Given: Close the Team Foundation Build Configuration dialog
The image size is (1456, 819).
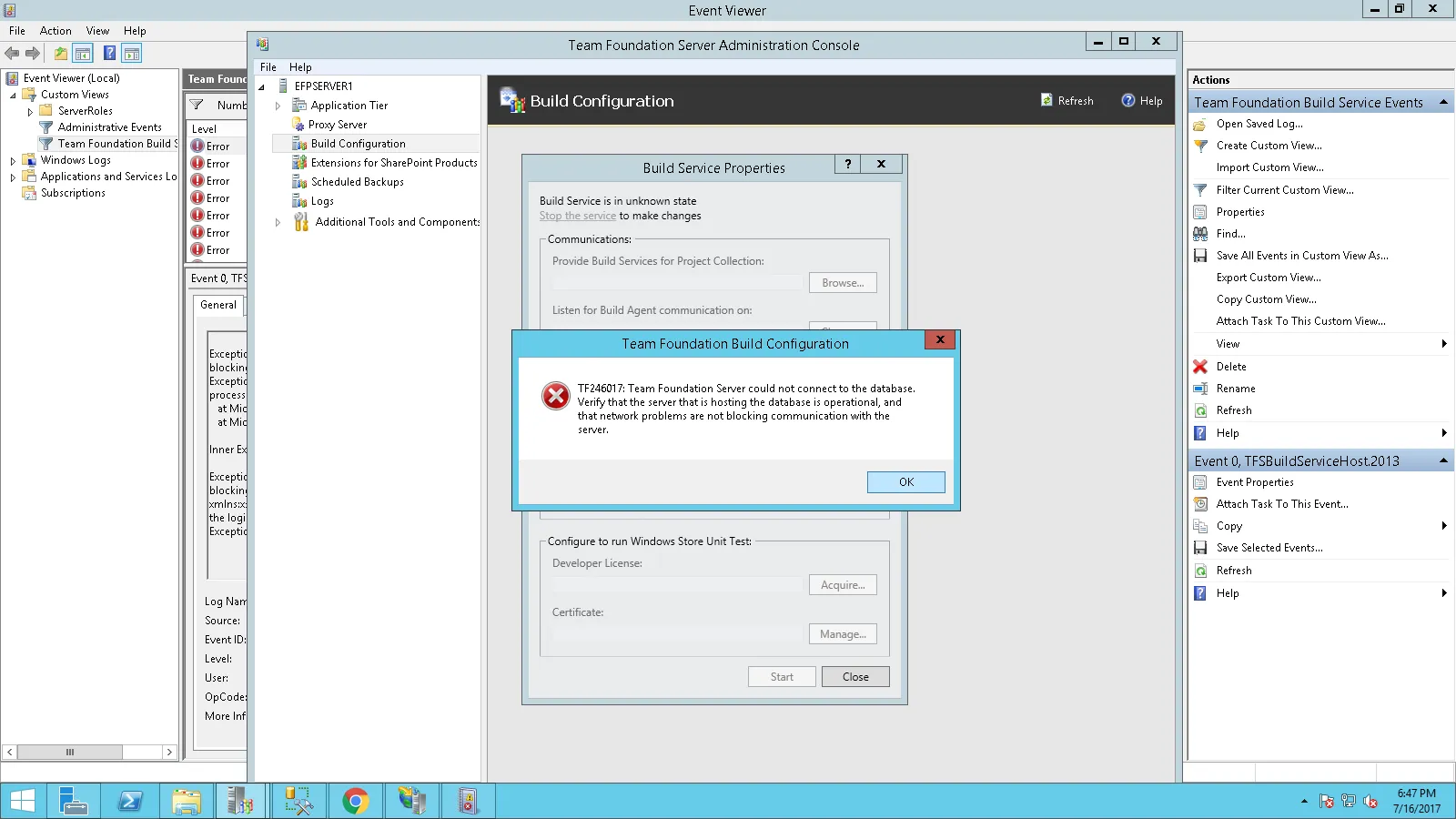Looking at the screenshot, I should click(x=940, y=339).
